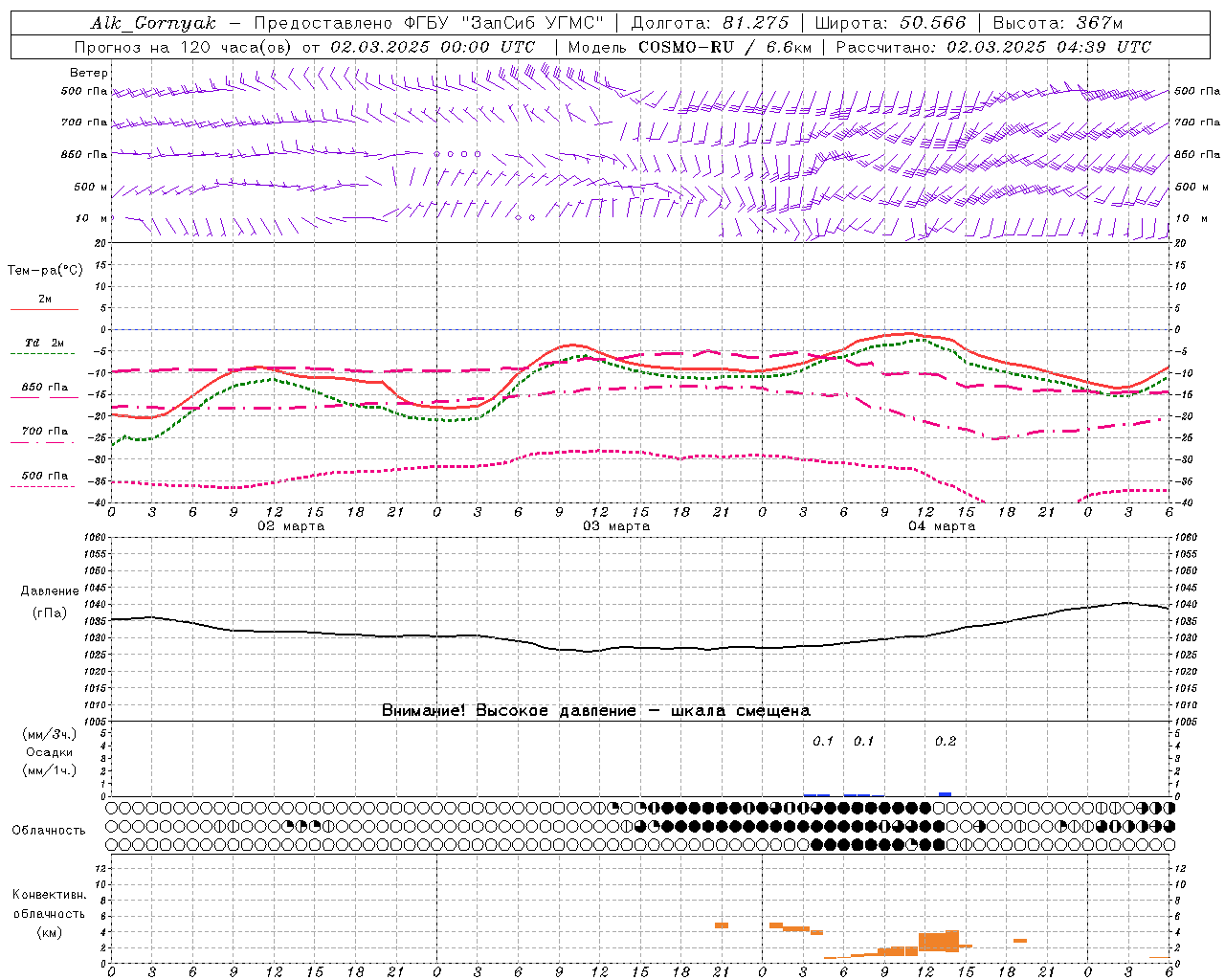Click the Широта: 50.566 value
This screenshot has height=980, width=1225.
tap(890, 23)
